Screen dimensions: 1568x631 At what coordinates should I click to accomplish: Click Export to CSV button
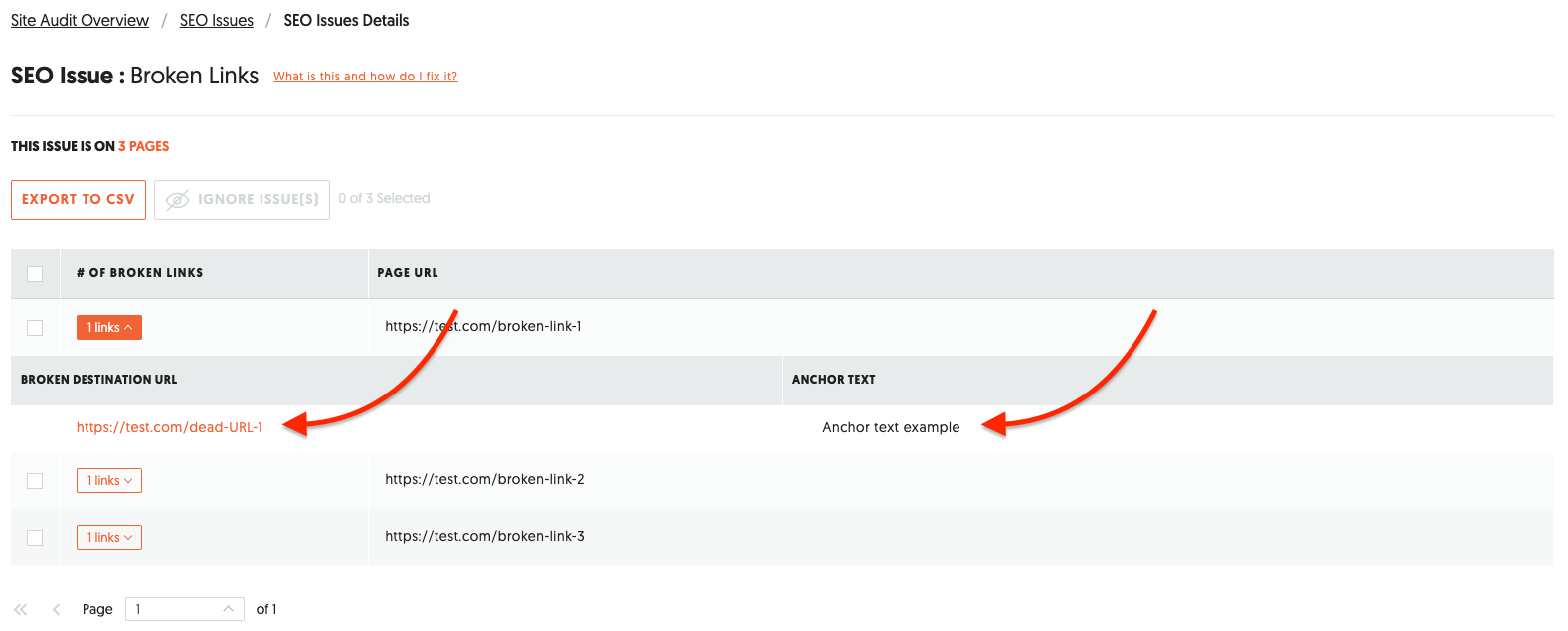pyautogui.click(x=79, y=200)
